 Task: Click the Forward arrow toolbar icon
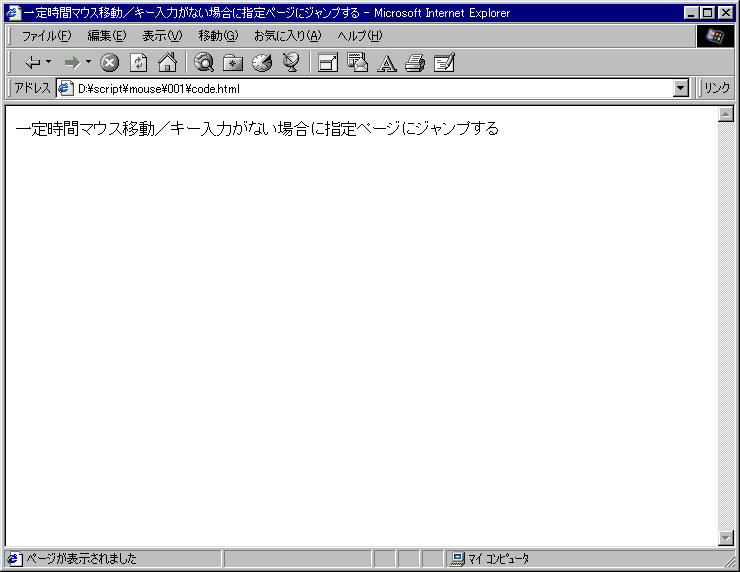coord(72,62)
